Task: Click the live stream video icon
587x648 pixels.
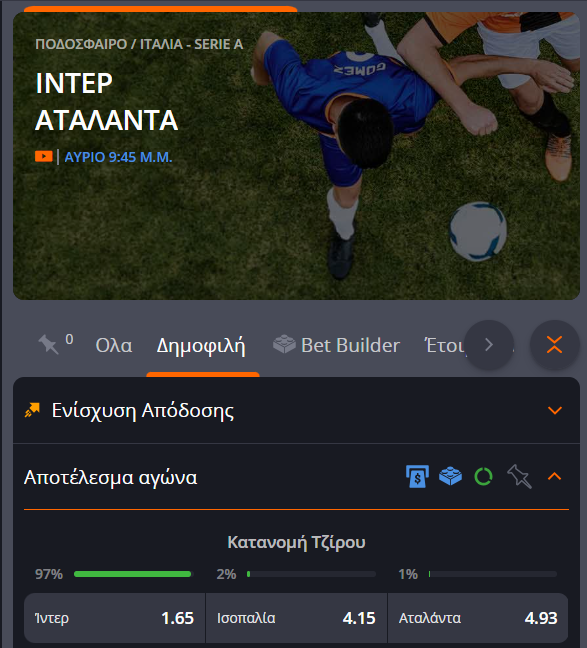Action: click(44, 157)
